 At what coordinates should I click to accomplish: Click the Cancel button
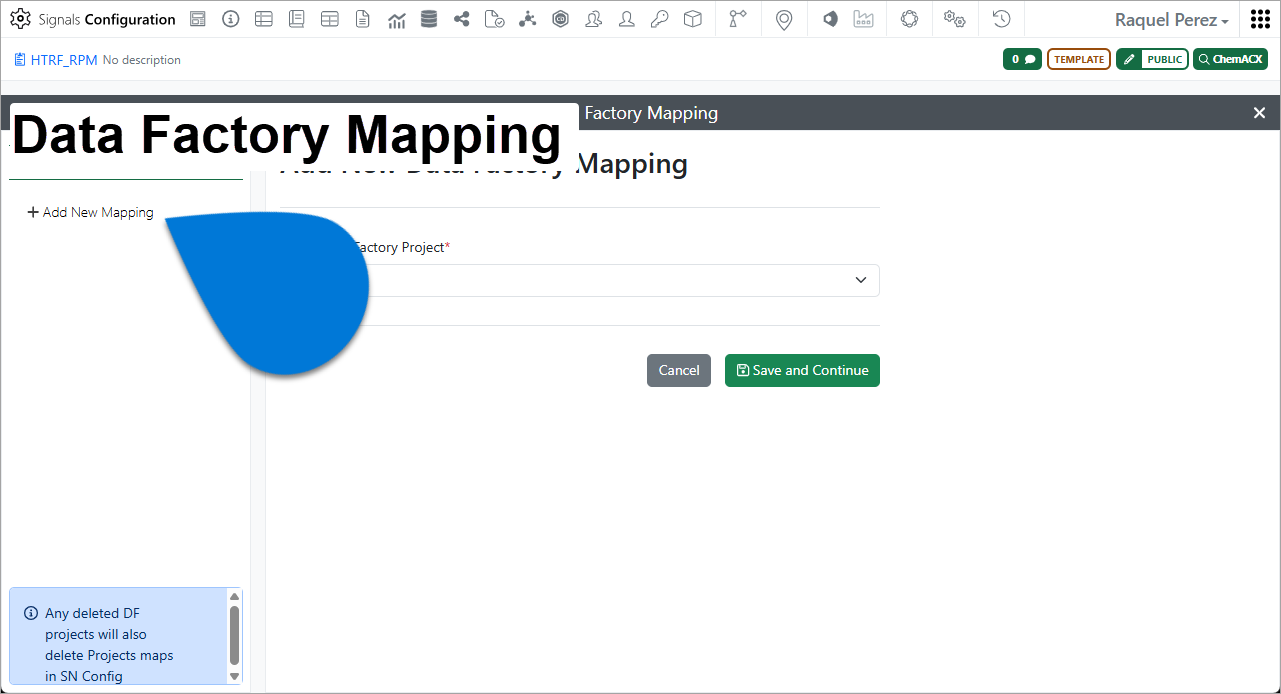[679, 370]
